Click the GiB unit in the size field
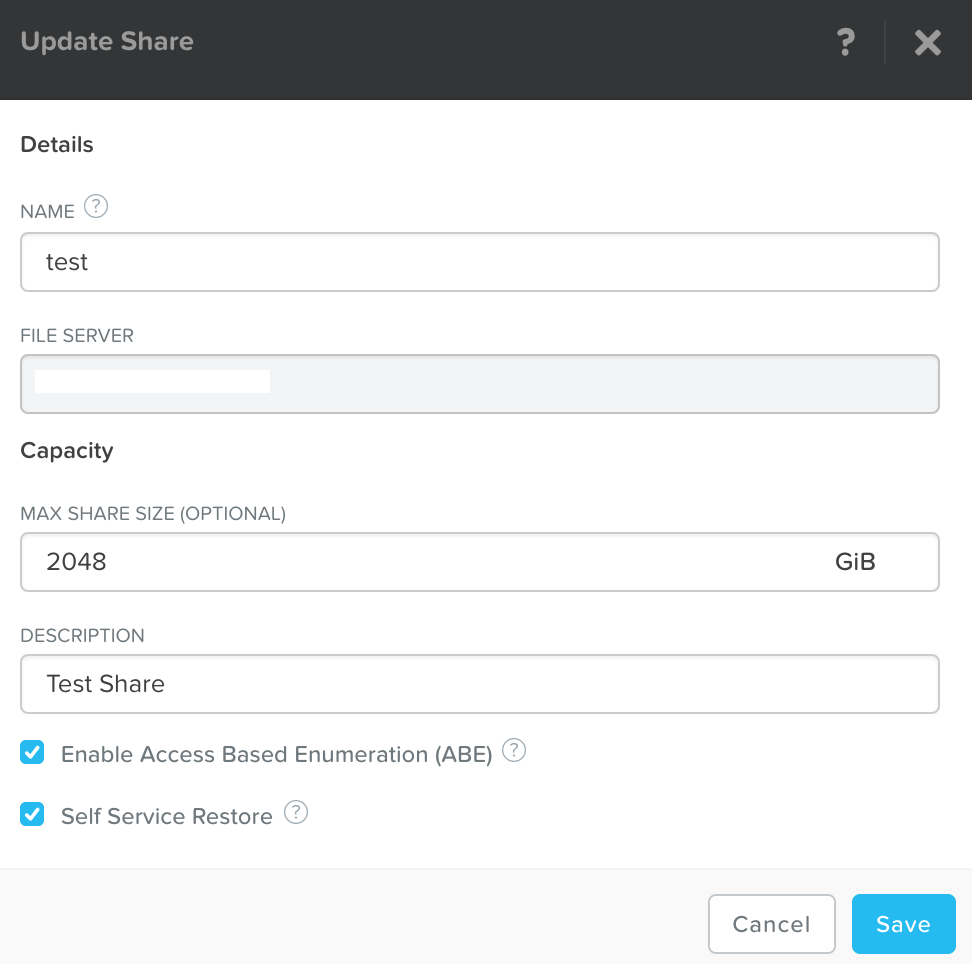 tap(855, 562)
